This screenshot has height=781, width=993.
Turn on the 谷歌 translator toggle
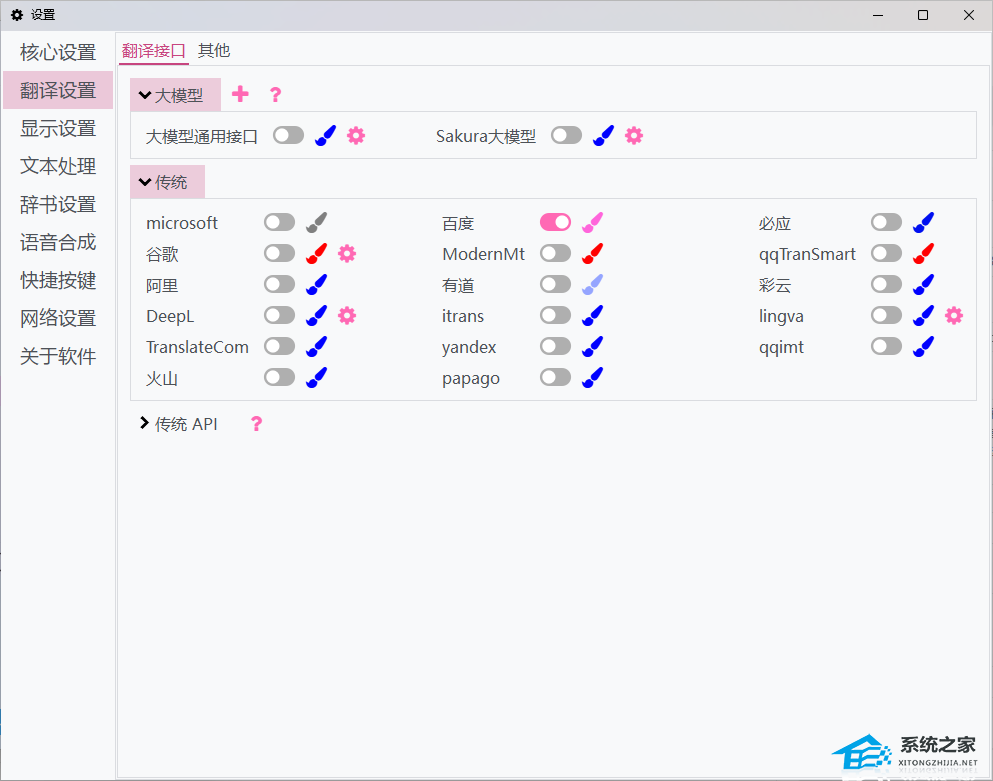coord(280,253)
